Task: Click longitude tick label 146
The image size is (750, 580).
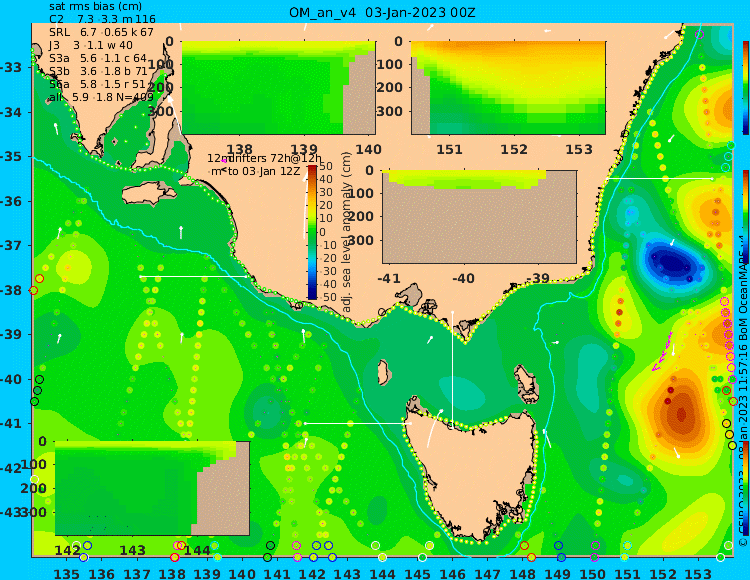Action: click(x=452, y=574)
